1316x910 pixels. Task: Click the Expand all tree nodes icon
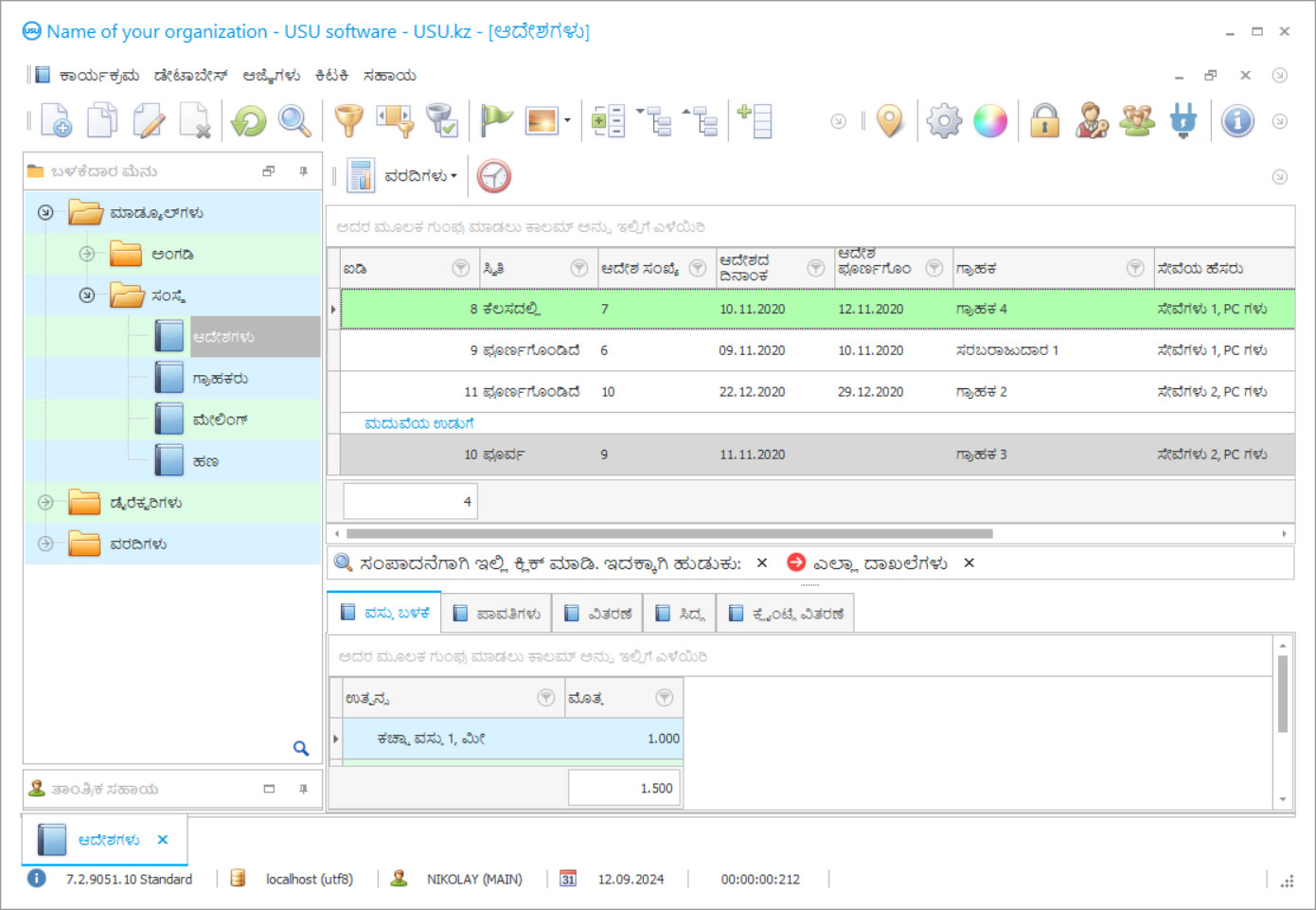pos(654,121)
